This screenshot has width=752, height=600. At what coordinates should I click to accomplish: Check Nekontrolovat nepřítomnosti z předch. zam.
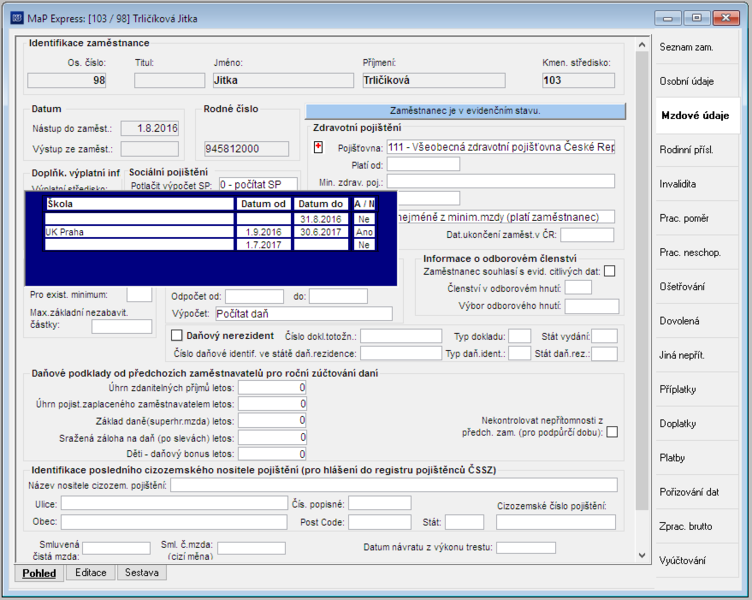[612, 432]
